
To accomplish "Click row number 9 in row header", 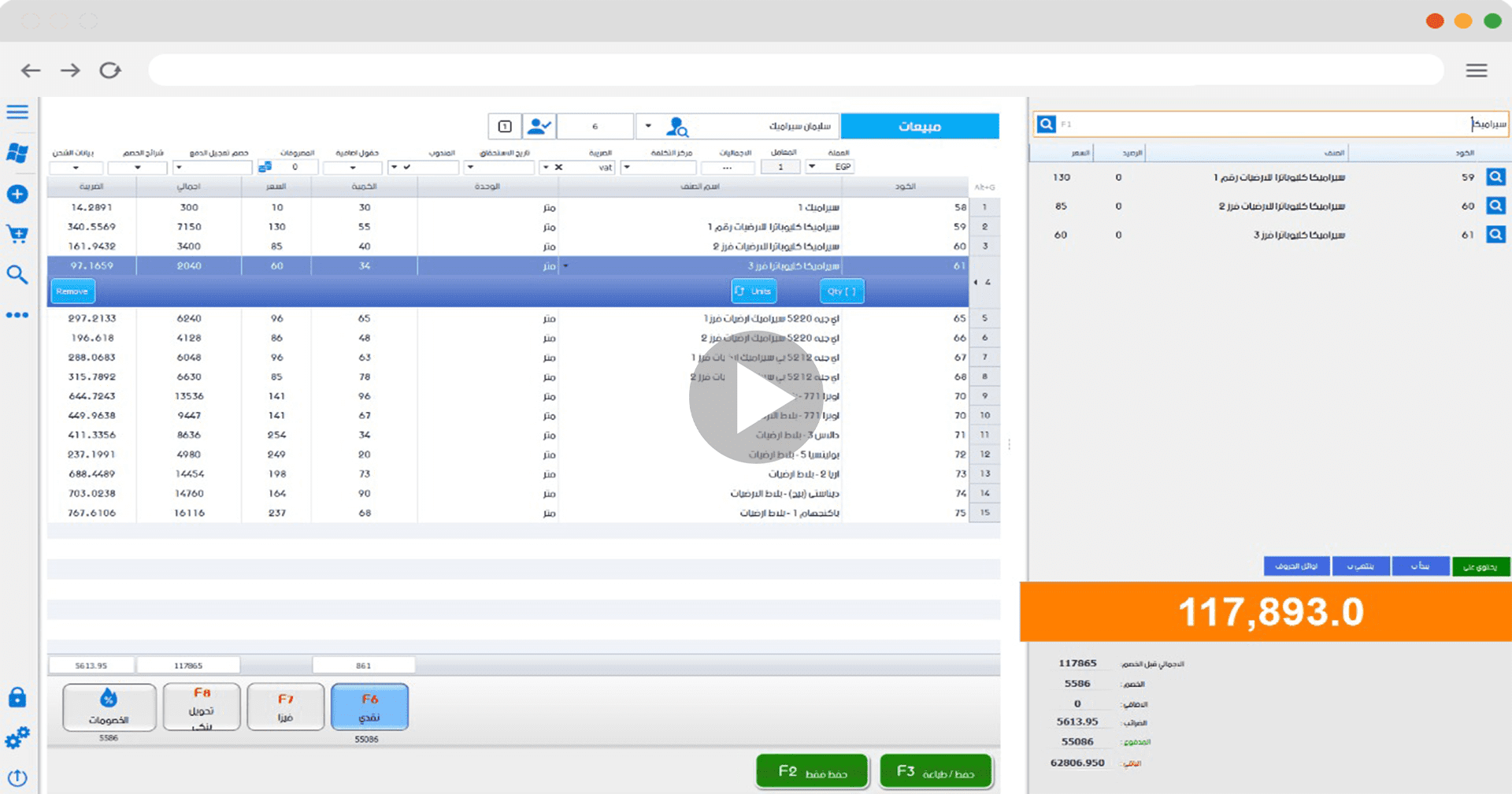I will click(984, 396).
